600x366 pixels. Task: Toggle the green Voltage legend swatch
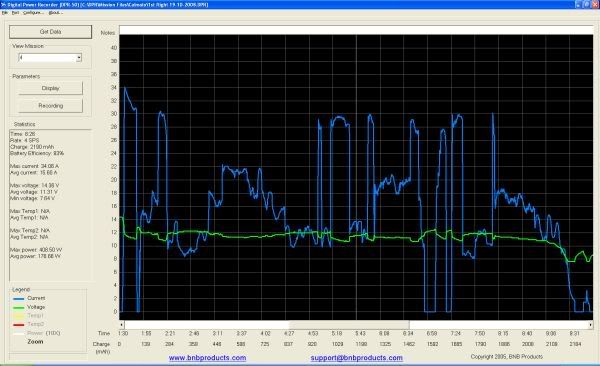19,307
